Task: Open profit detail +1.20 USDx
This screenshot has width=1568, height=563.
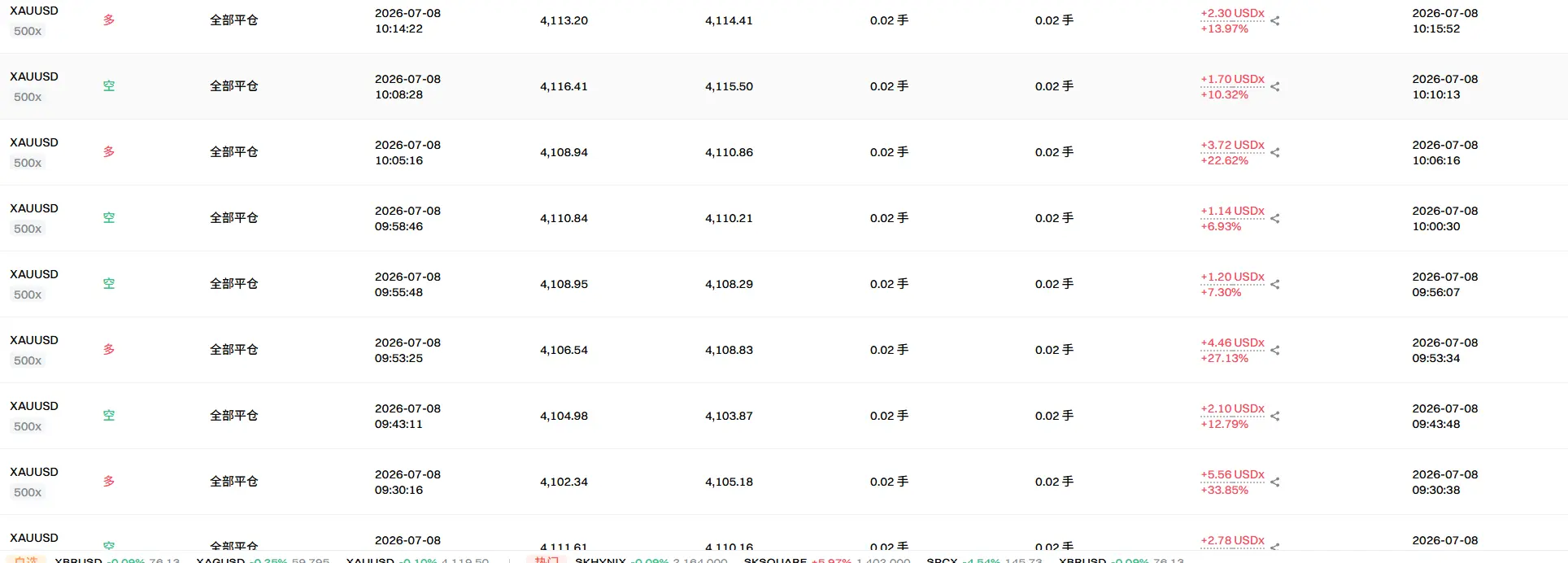Action: 1232,277
